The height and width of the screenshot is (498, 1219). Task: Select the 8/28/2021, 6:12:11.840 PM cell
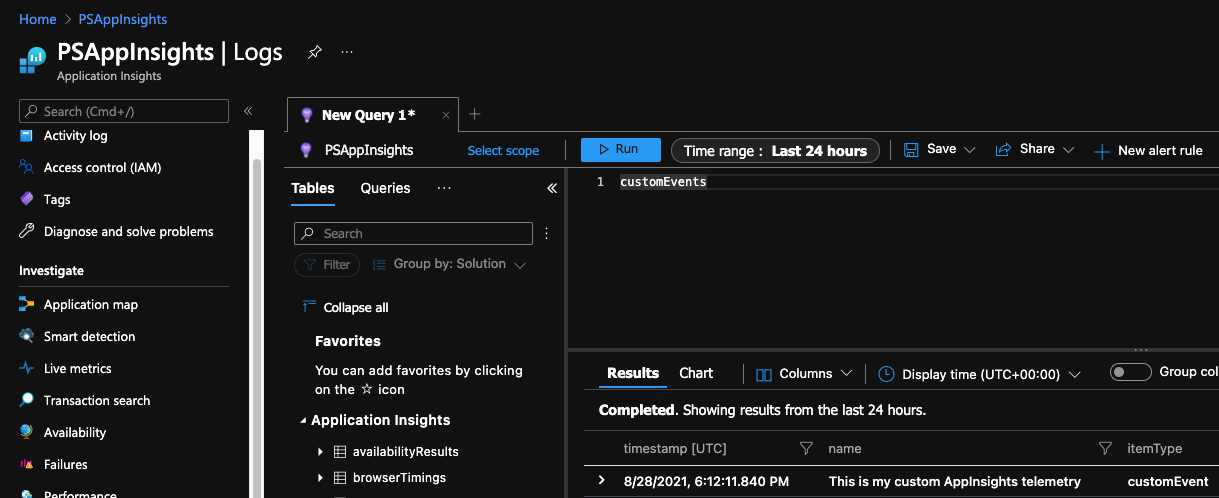point(706,481)
